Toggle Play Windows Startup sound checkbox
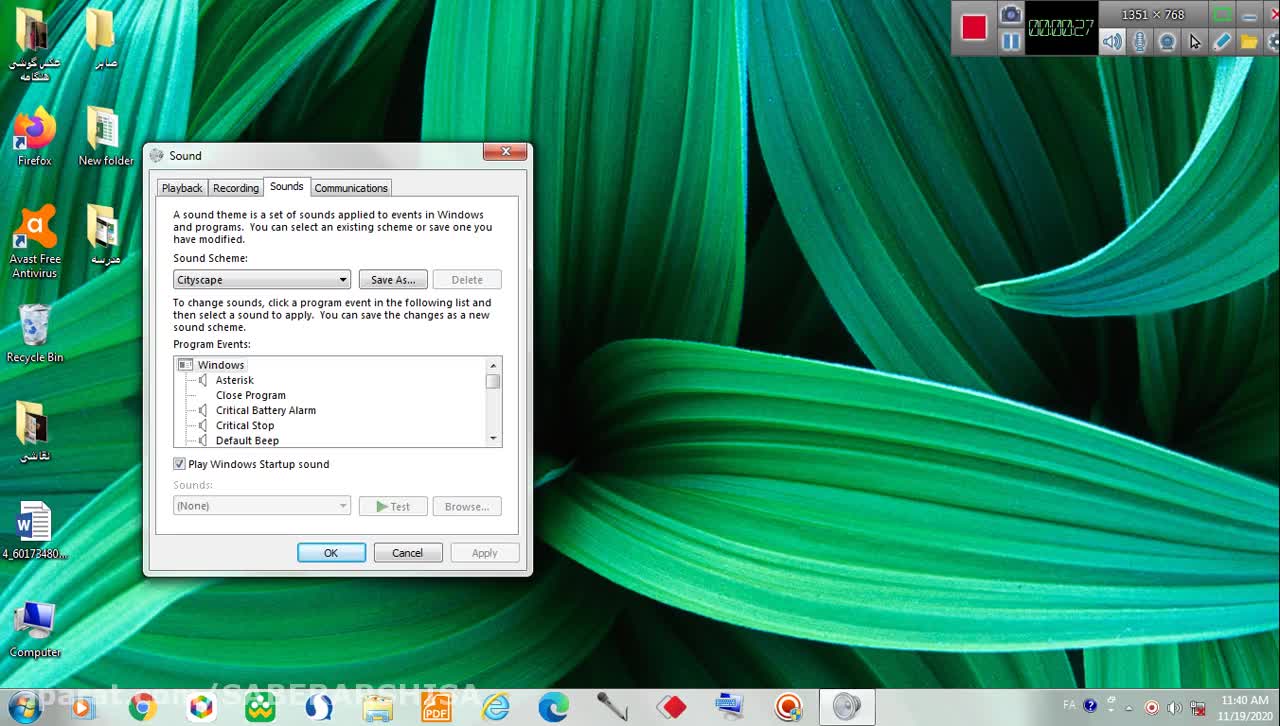Screen dimensions: 1280x726 click(x=180, y=464)
